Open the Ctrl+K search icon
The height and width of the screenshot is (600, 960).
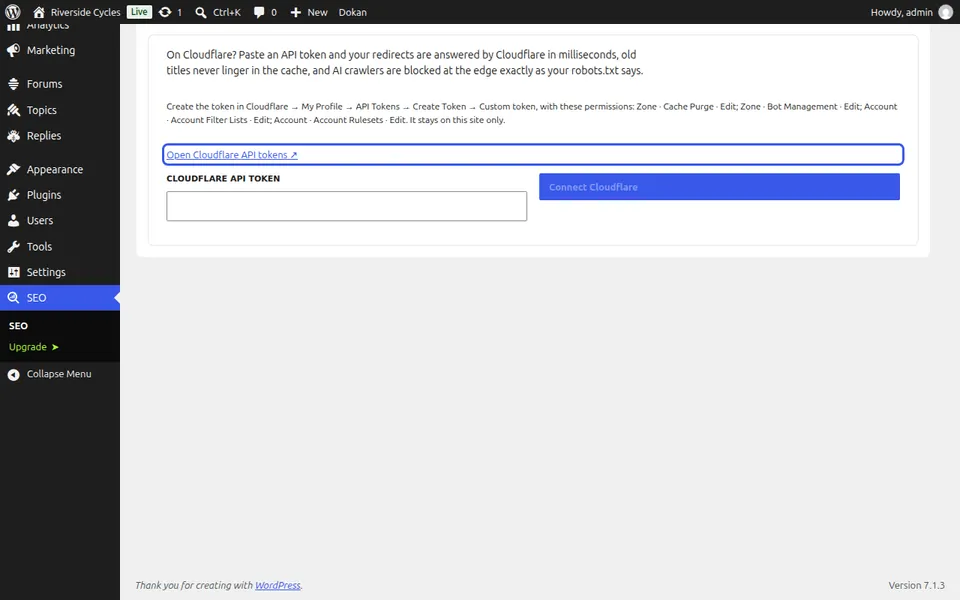click(201, 12)
